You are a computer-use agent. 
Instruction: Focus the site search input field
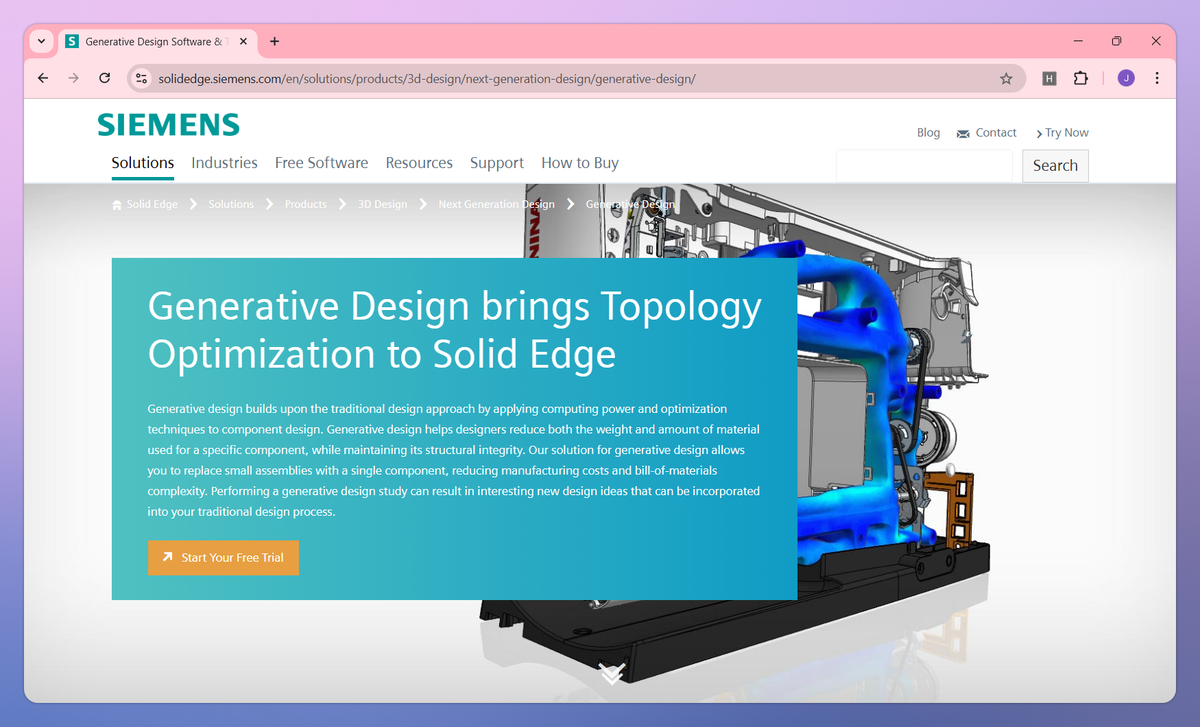(925, 166)
